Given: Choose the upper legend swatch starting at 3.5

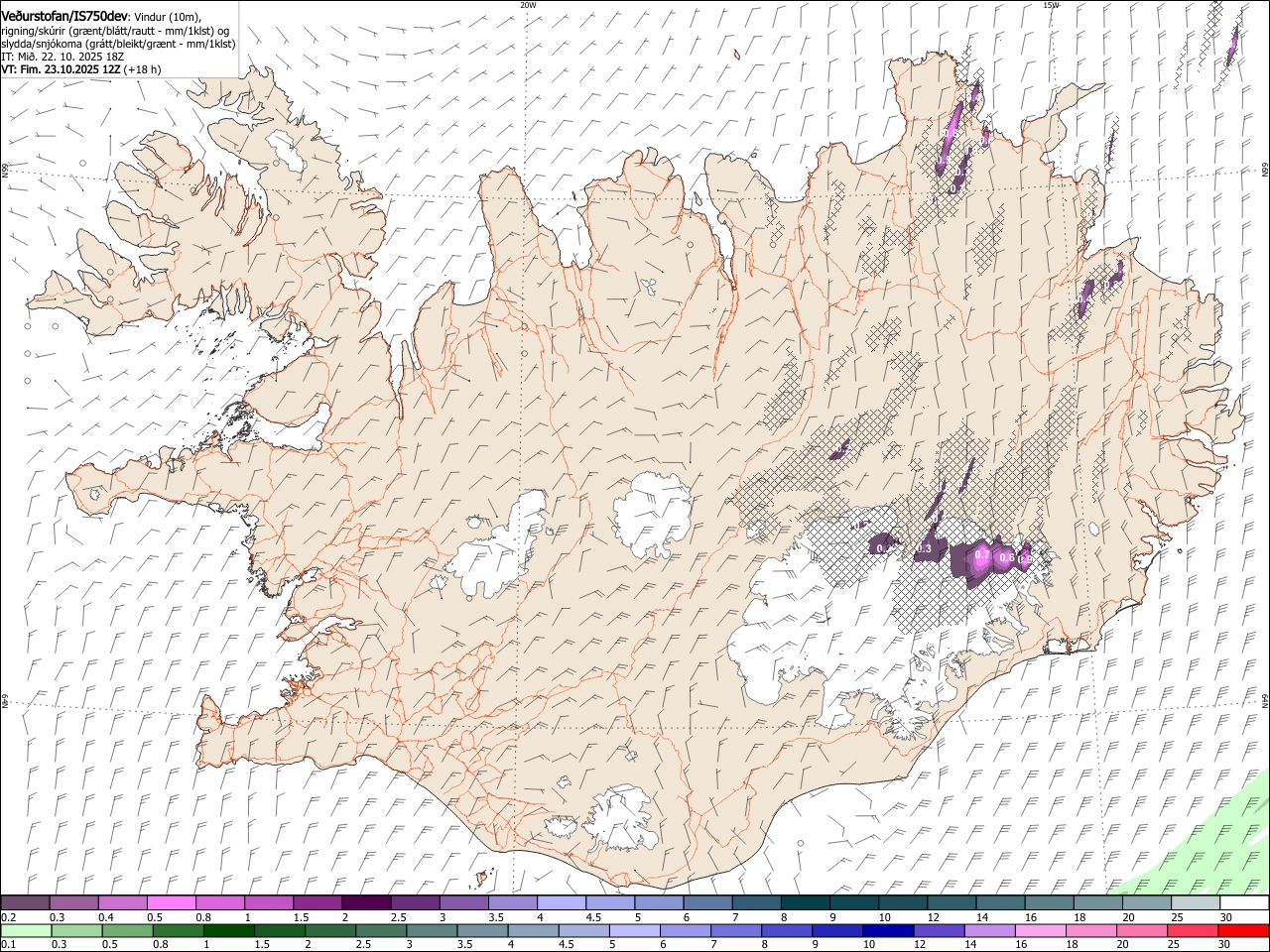Looking at the screenshot, I should coord(512,903).
